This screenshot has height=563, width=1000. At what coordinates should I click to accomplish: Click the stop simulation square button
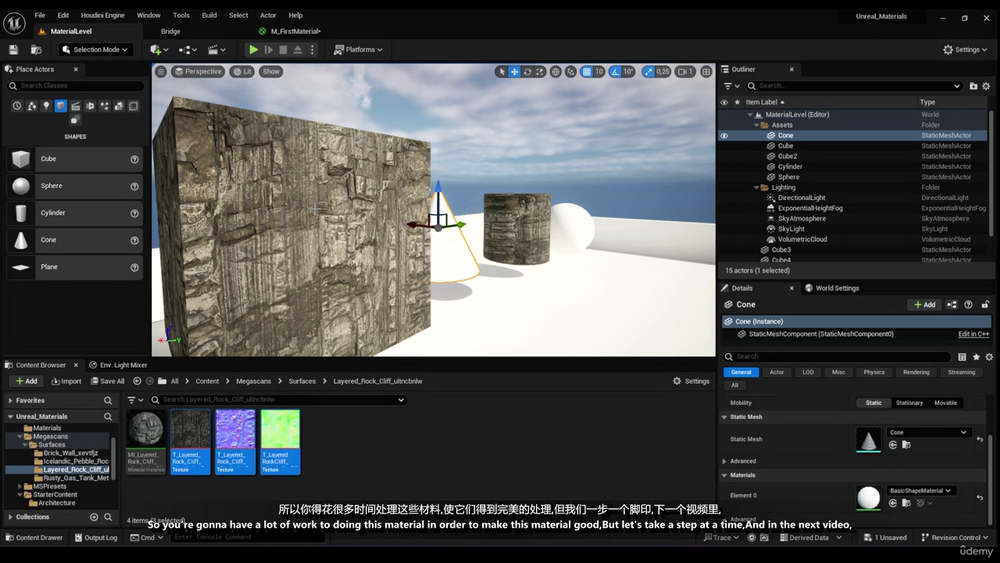coord(283,49)
